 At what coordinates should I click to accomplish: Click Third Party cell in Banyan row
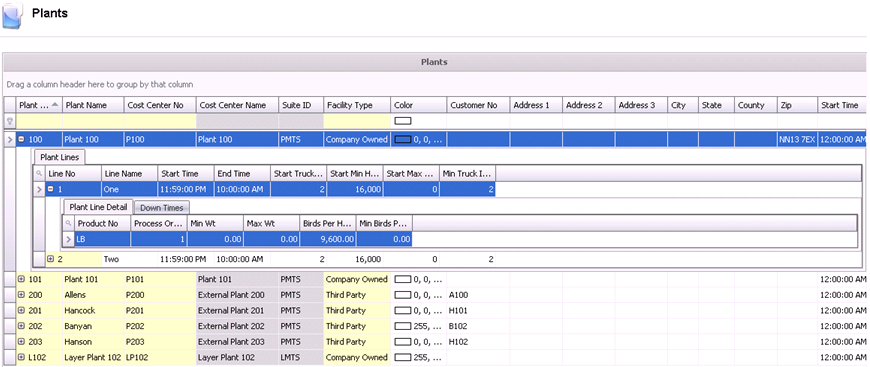coord(357,326)
